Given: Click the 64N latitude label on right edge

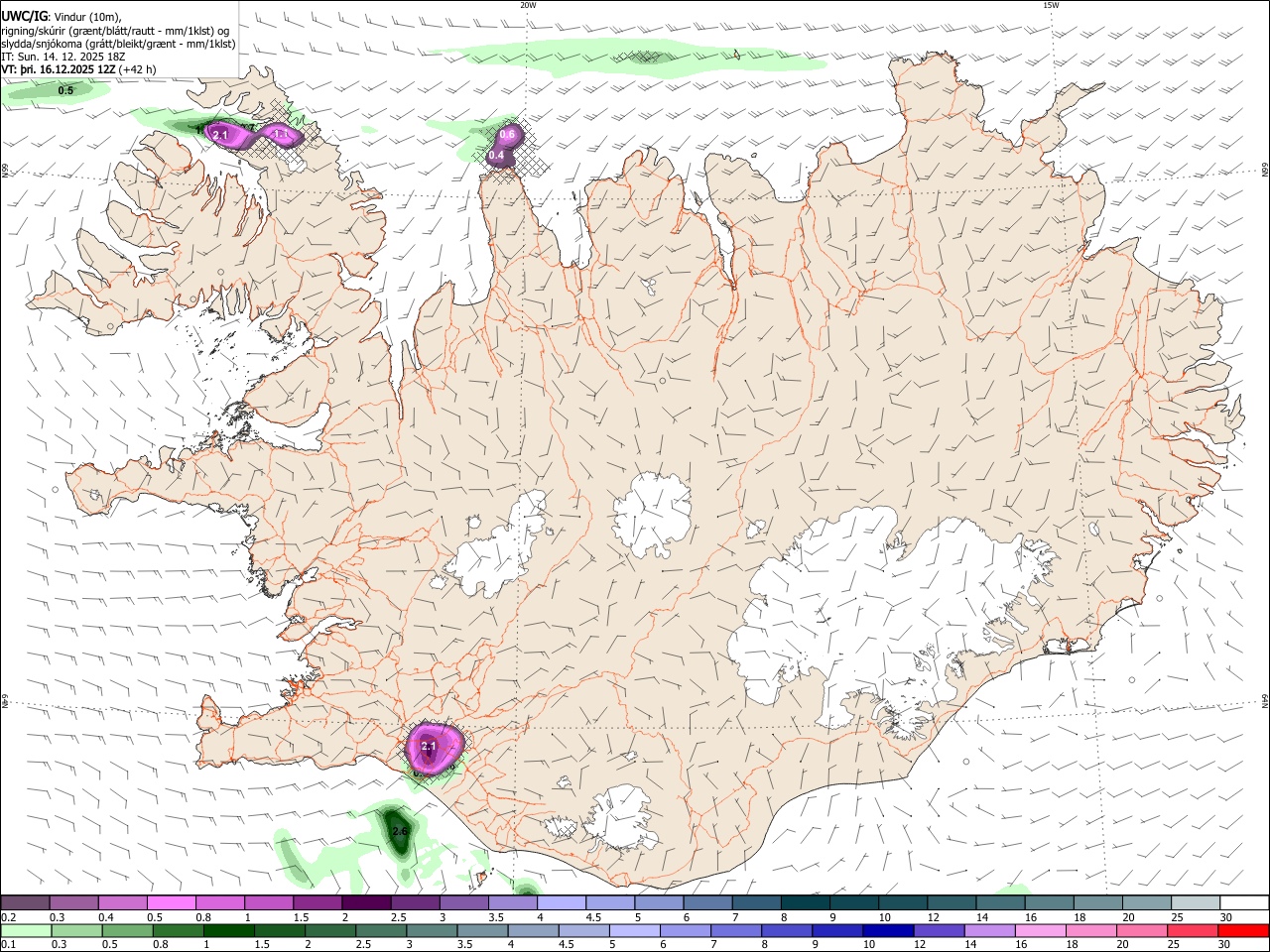Looking at the screenshot, I should click(1265, 701).
